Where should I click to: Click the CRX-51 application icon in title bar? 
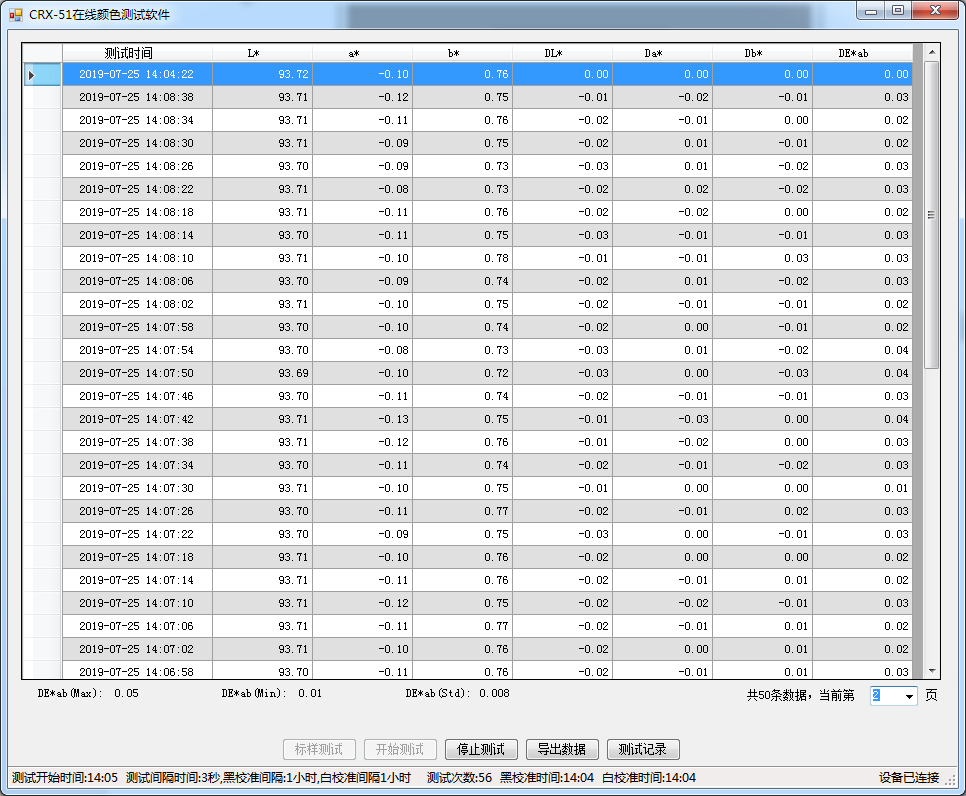[15, 15]
